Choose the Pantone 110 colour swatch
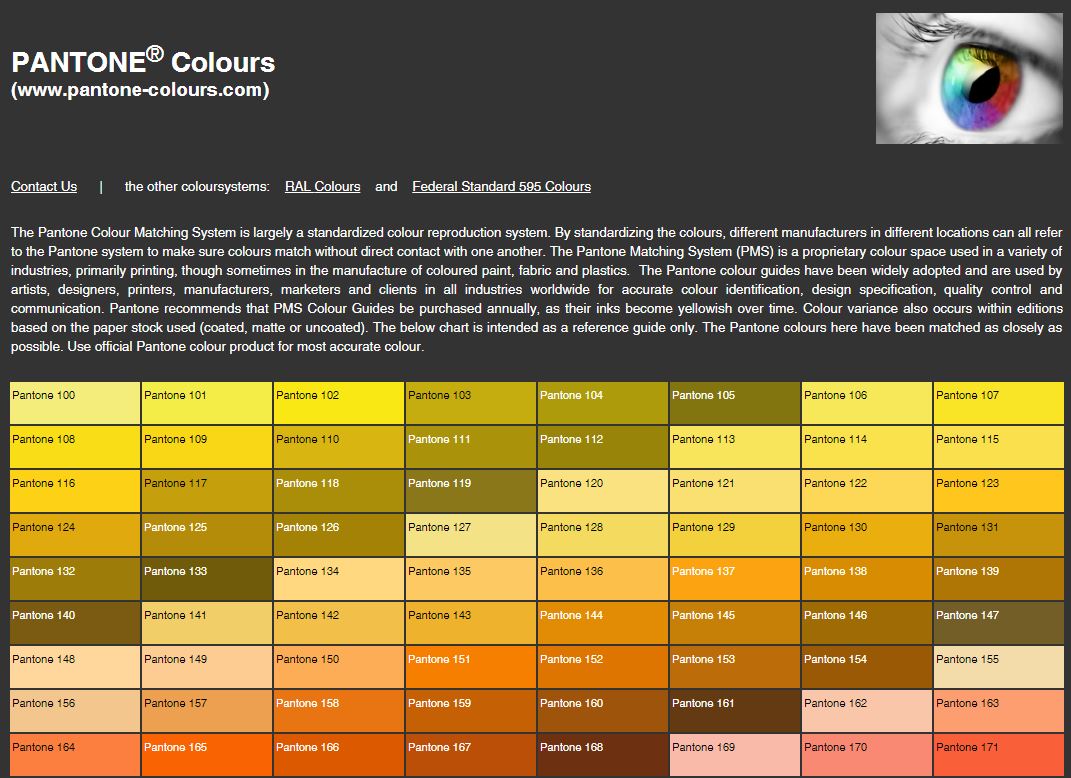The image size is (1071, 778). click(x=339, y=447)
